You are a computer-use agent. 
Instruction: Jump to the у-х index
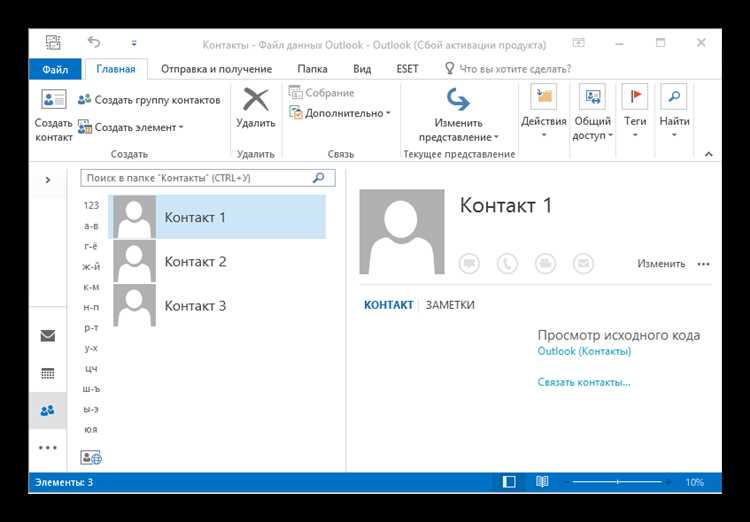coord(91,348)
